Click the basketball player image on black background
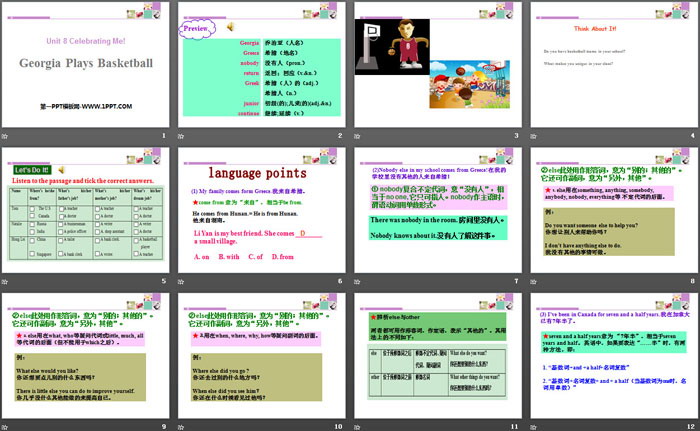 pos(392,46)
